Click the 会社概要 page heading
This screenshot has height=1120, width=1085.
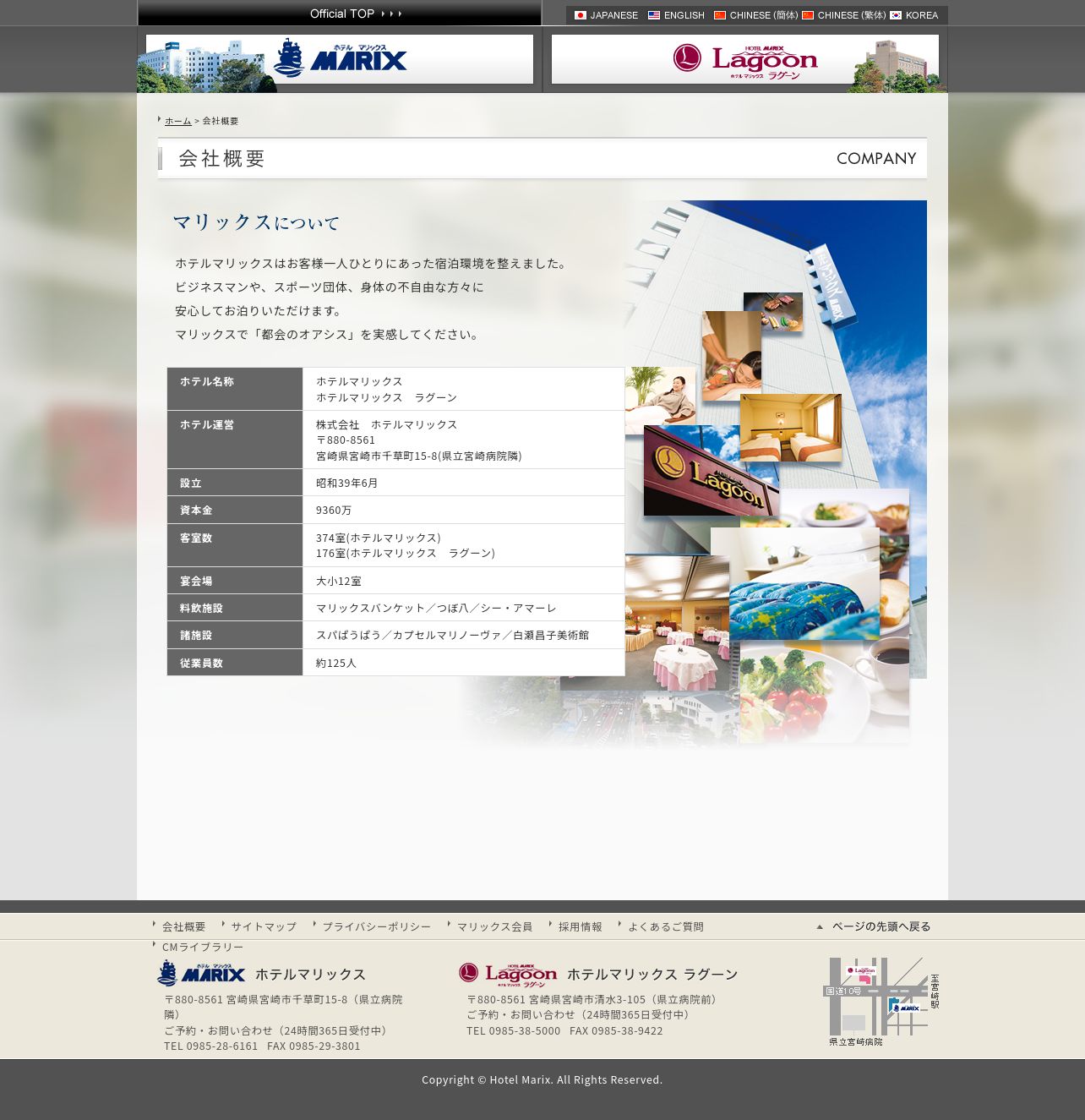[222, 159]
